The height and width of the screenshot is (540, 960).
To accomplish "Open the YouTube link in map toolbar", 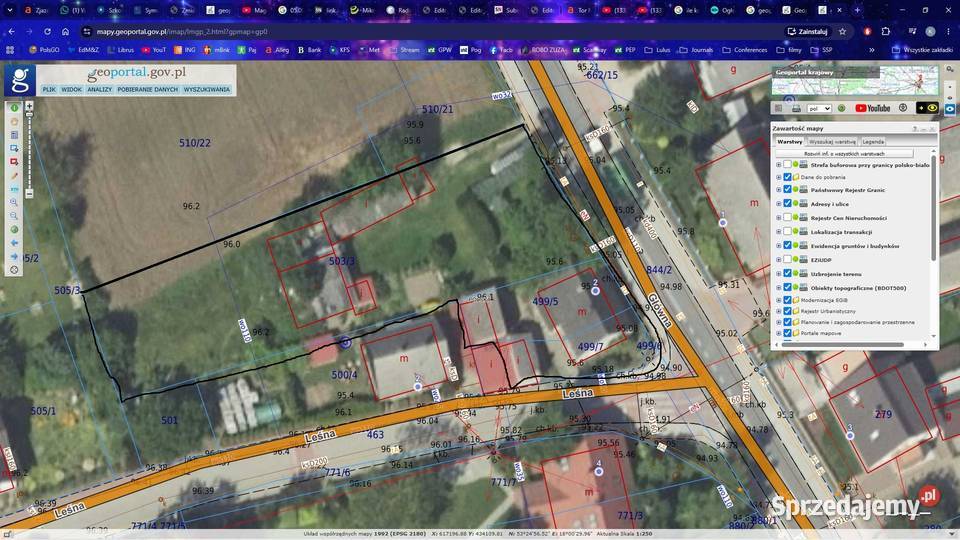I will pos(872,108).
